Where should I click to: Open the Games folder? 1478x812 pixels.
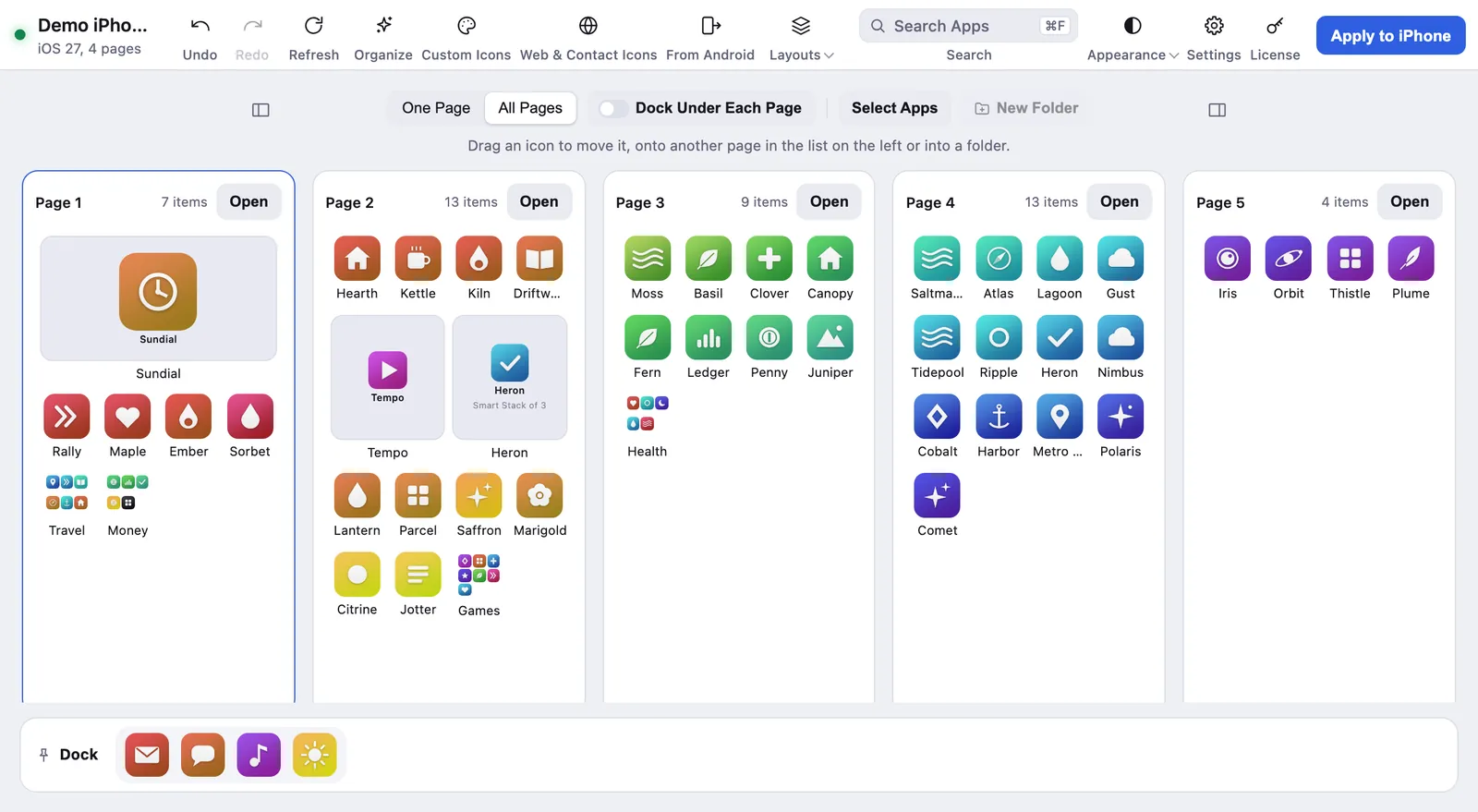(479, 575)
